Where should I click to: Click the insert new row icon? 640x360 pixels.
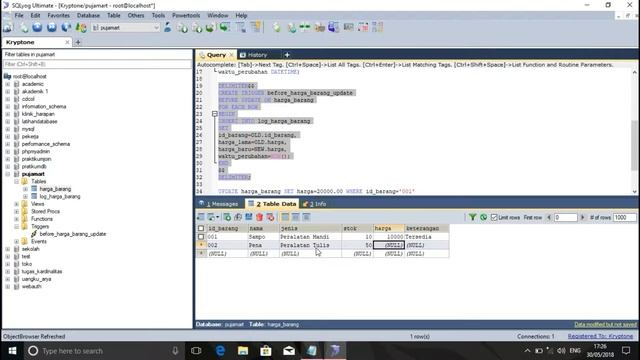point(227,217)
